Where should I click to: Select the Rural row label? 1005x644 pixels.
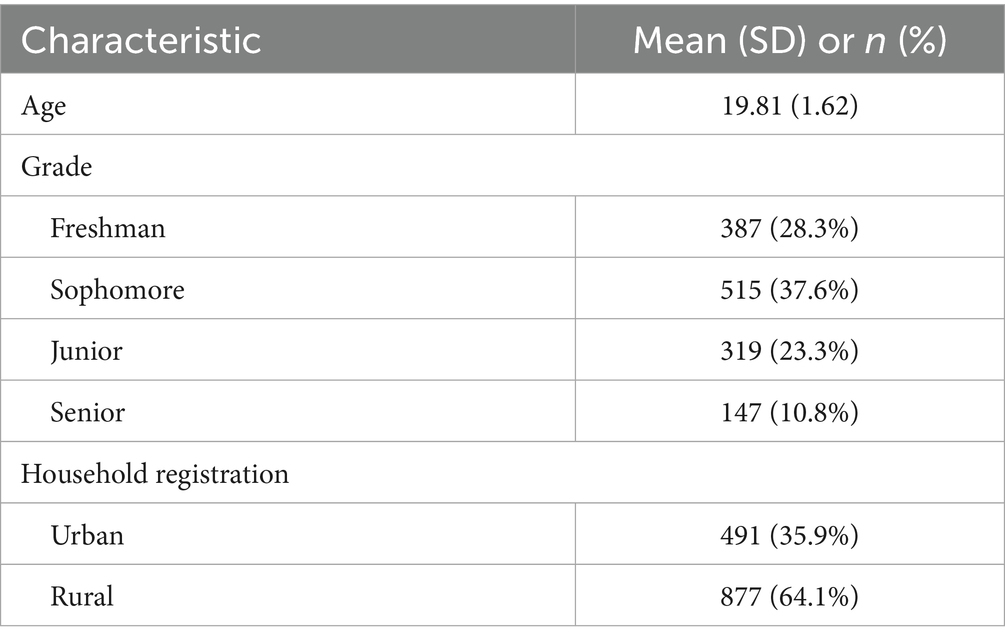click(x=83, y=597)
